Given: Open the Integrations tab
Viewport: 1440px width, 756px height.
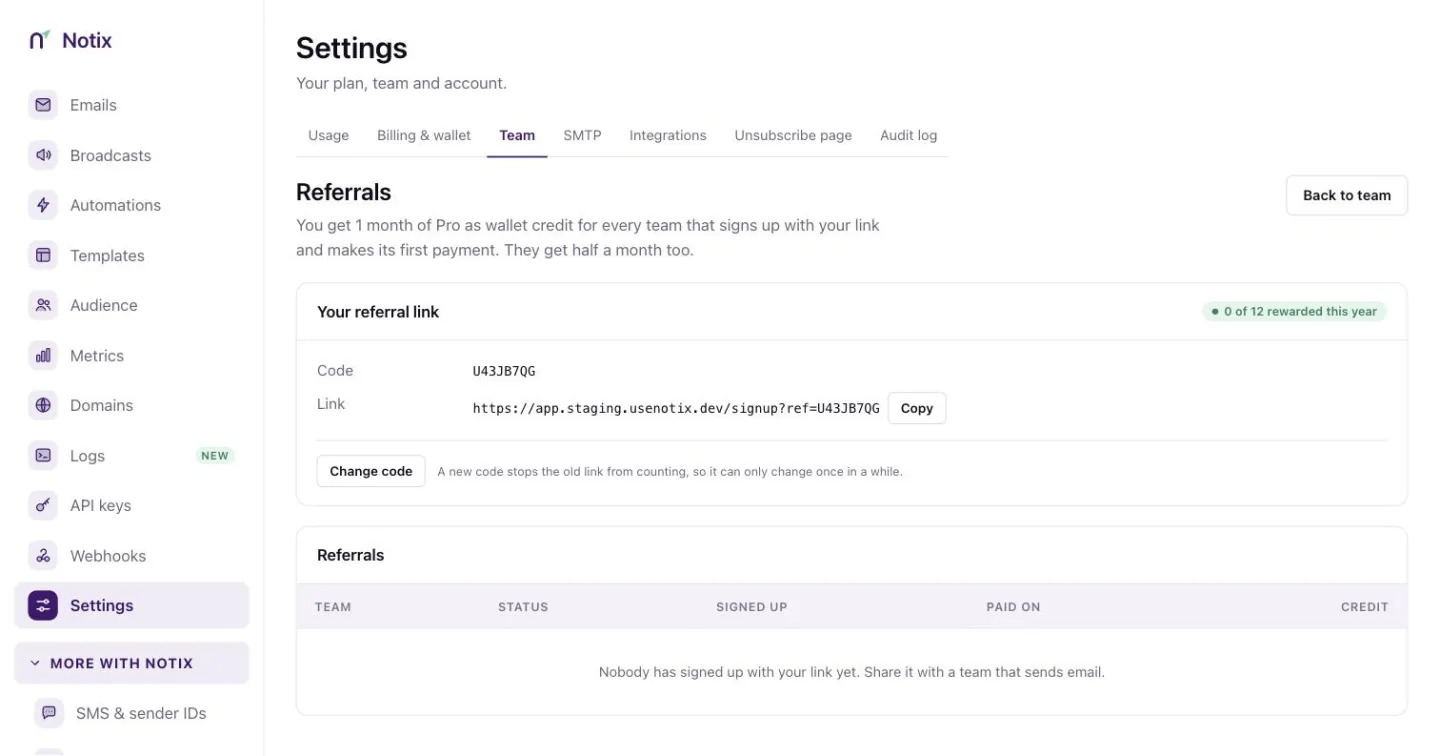Looking at the screenshot, I should coord(668,135).
